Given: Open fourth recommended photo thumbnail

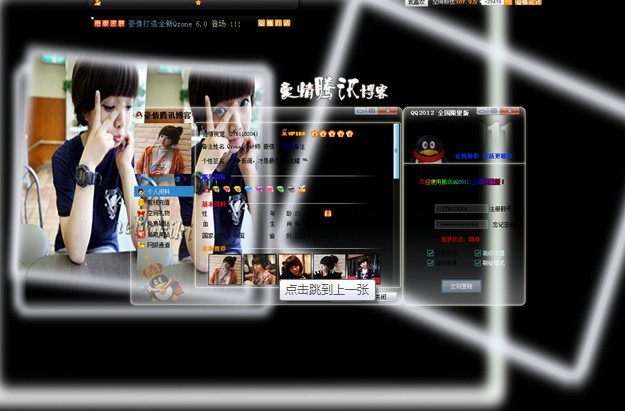Looking at the screenshot, I should coord(329,267).
